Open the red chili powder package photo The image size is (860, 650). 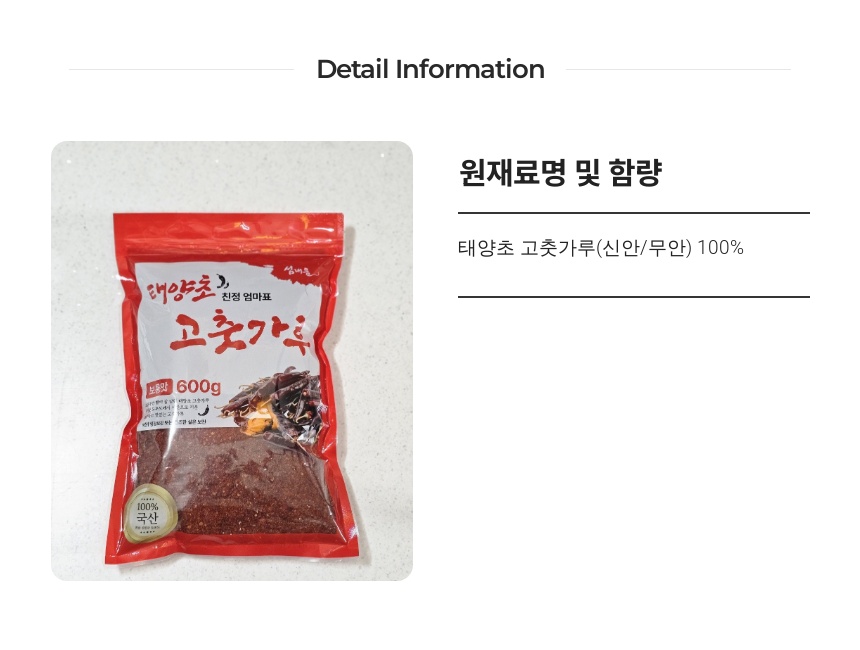[231, 361]
